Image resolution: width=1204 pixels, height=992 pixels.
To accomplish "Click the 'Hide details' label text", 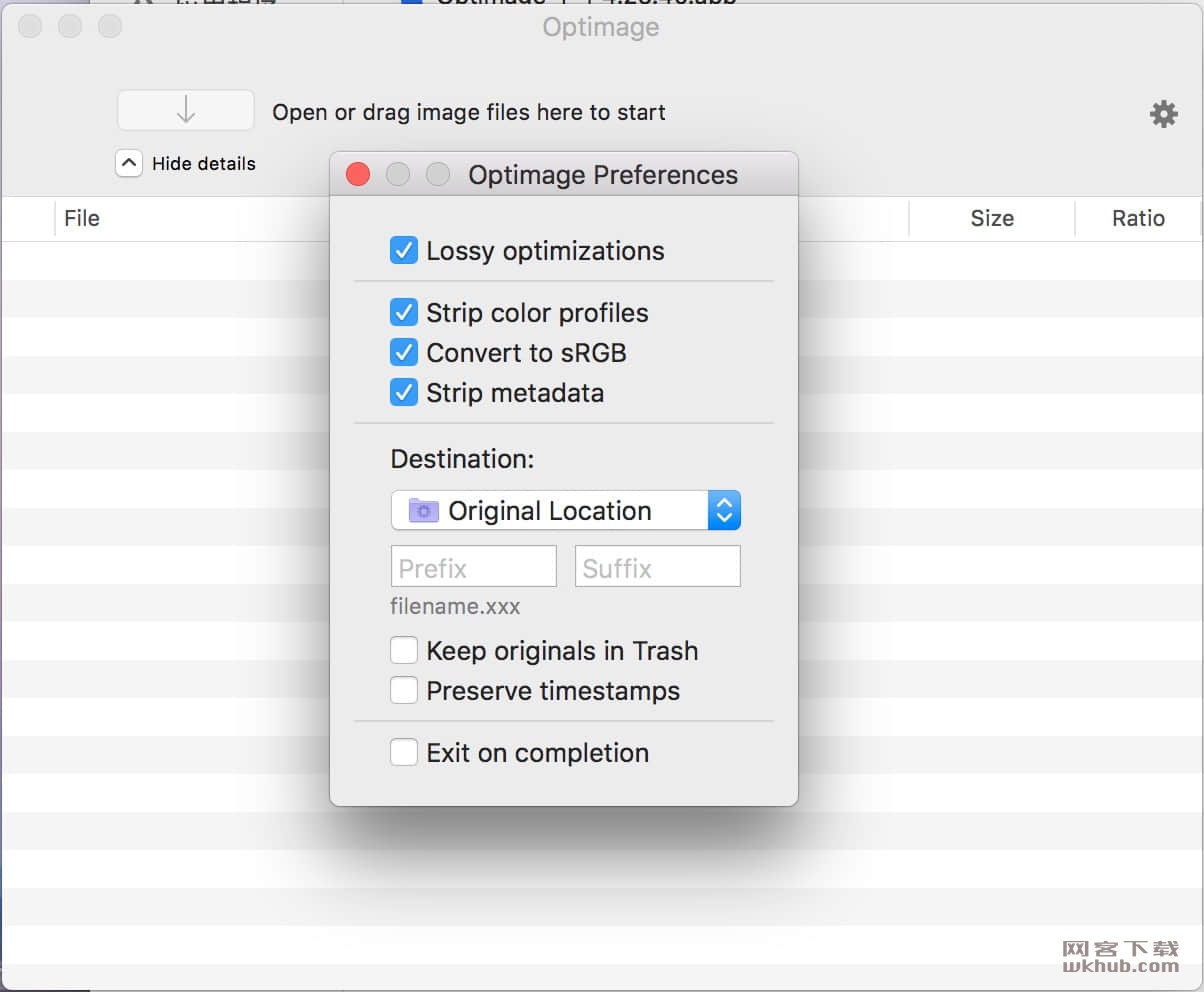I will click(x=204, y=163).
